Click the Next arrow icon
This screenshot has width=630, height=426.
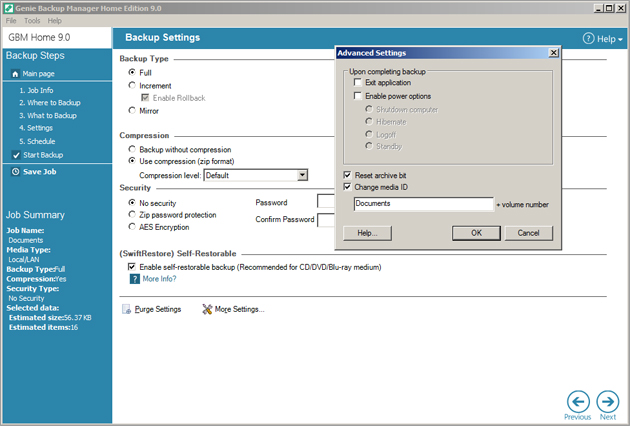pos(607,400)
